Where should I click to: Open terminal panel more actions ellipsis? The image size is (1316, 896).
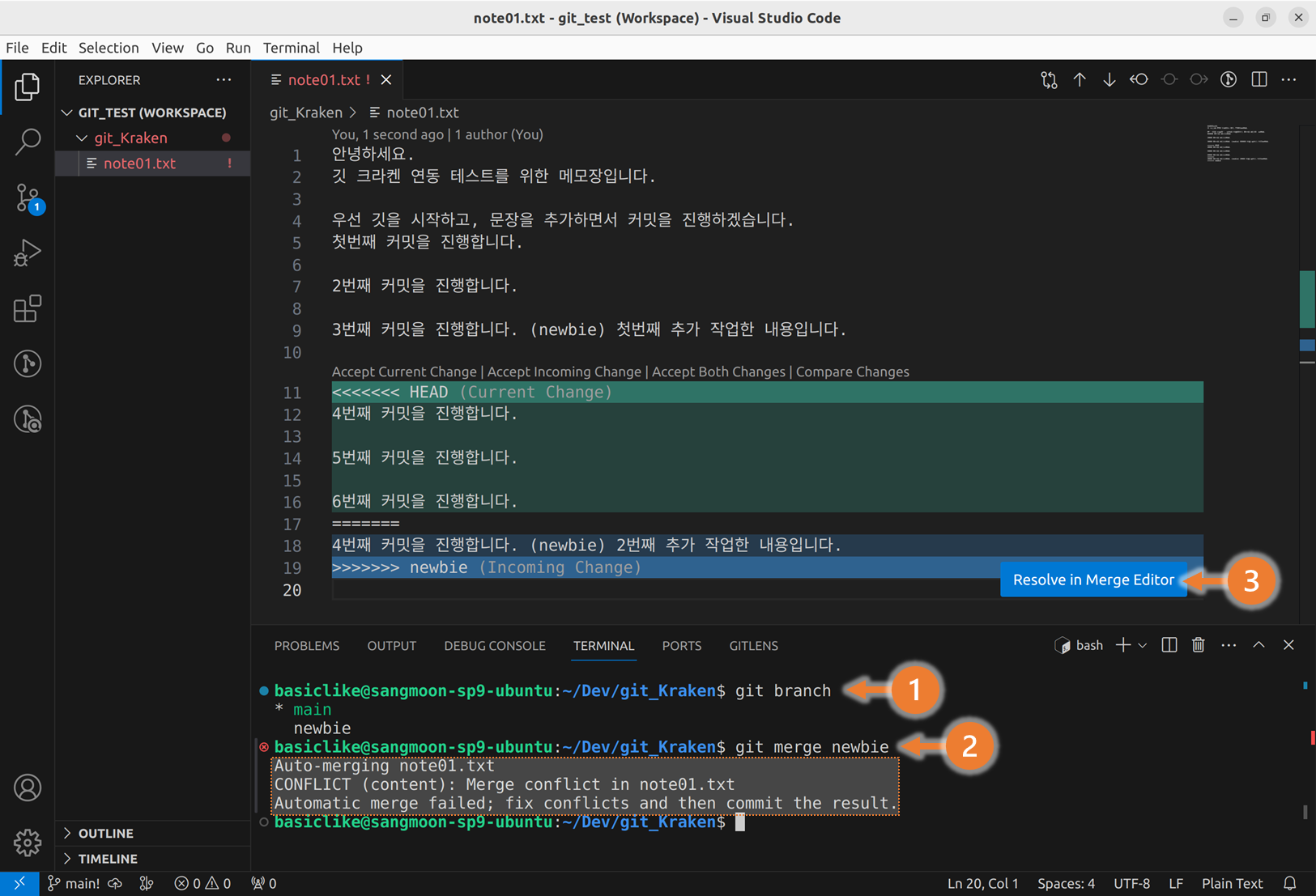coord(1229,645)
